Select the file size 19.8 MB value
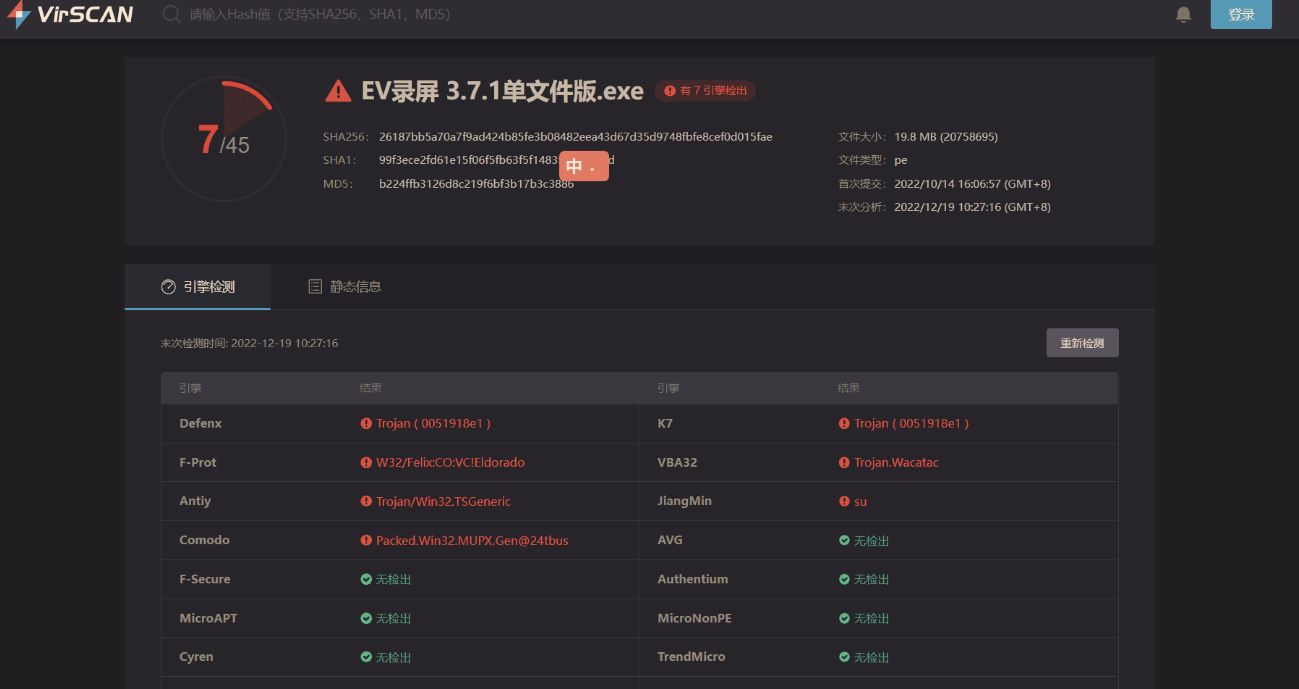The height and width of the screenshot is (689, 1299). click(946, 137)
